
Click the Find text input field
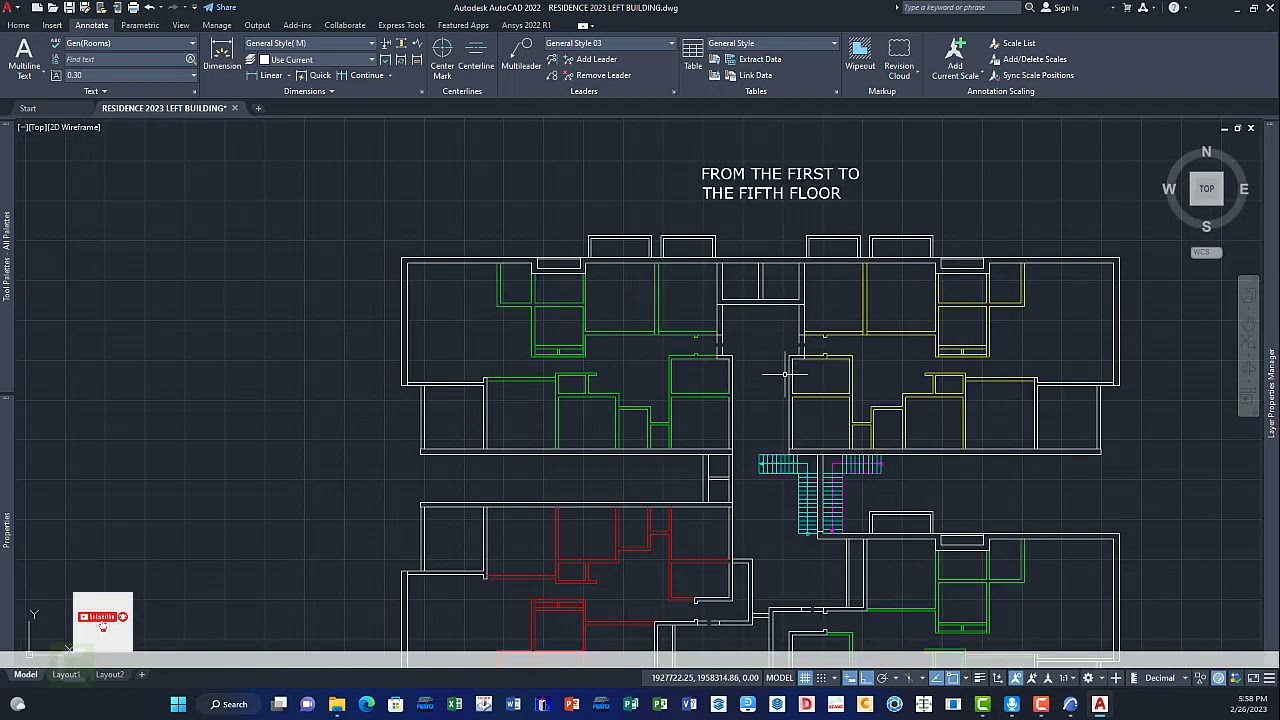point(124,59)
